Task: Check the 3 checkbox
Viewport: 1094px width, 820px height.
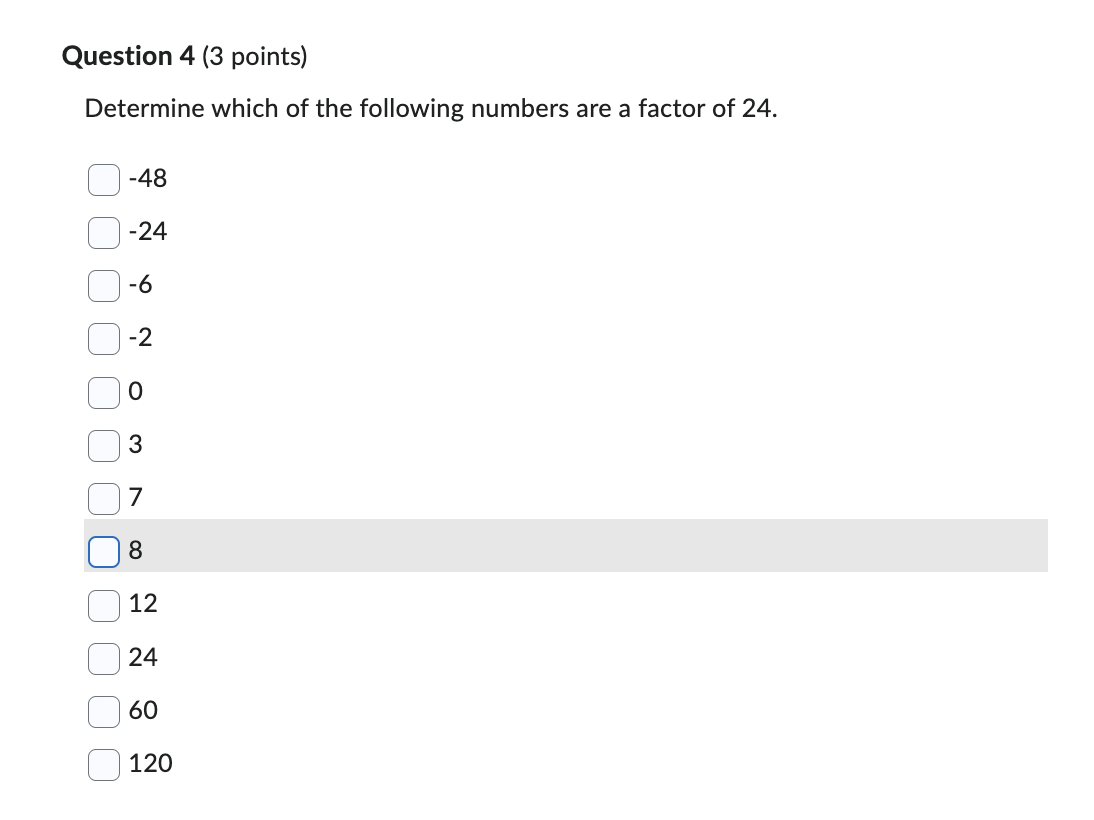Action: tap(104, 445)
